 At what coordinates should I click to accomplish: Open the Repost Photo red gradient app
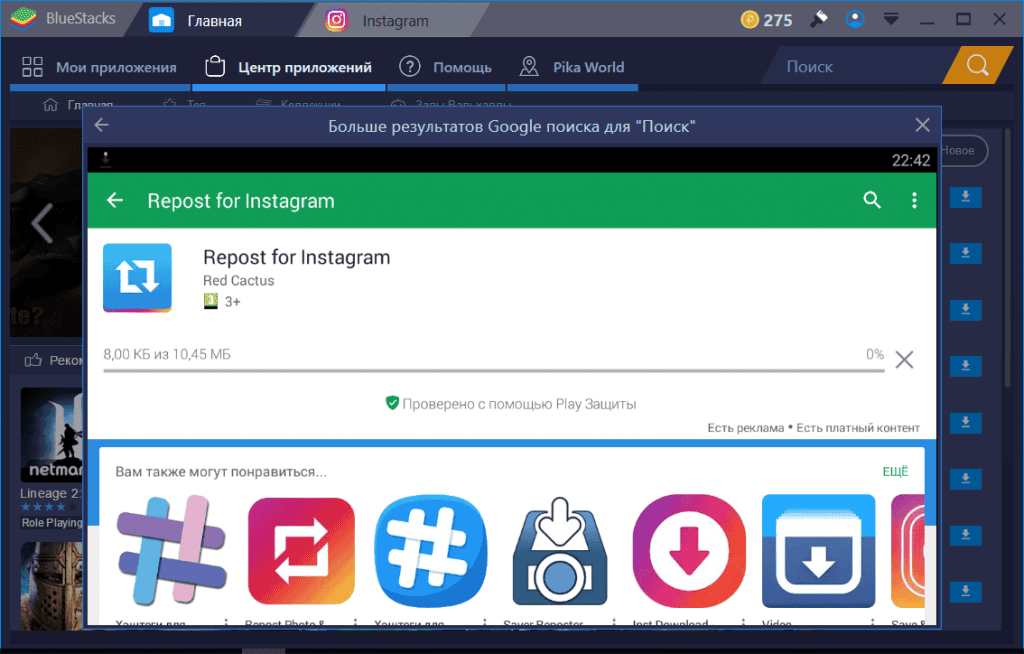tap(301, 550)
